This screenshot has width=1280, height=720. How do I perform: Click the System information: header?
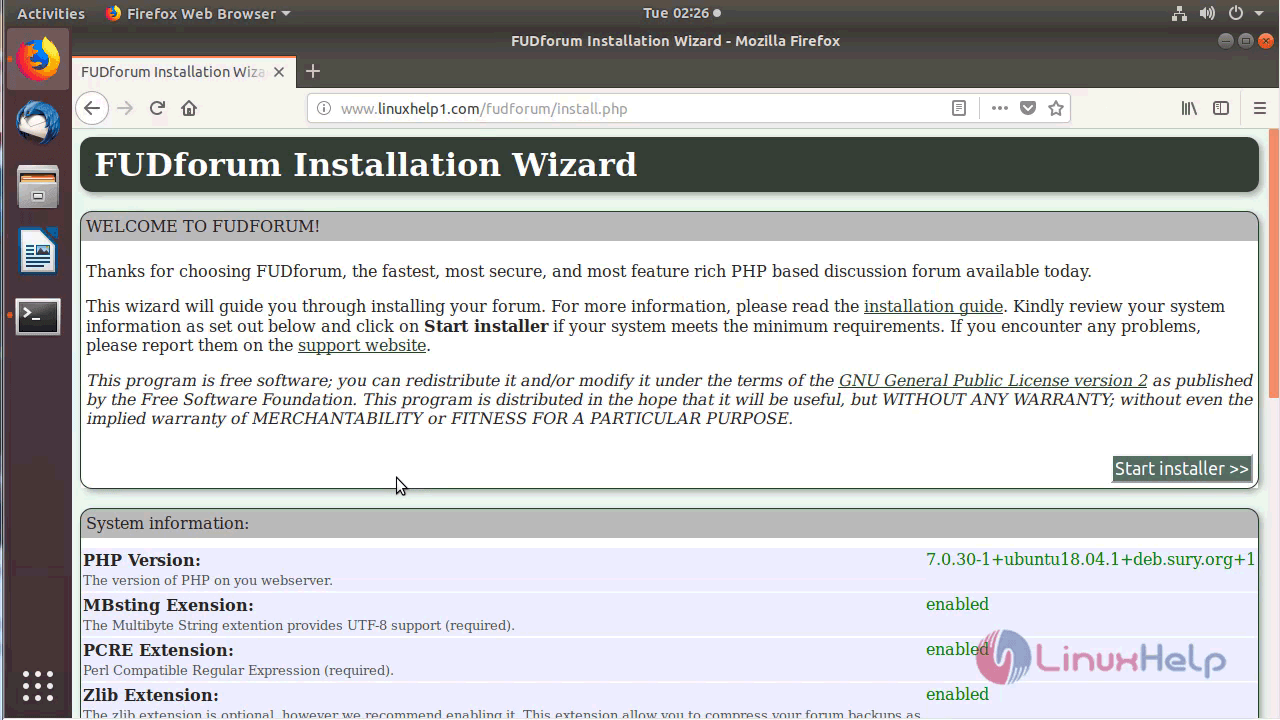(167, 523)
